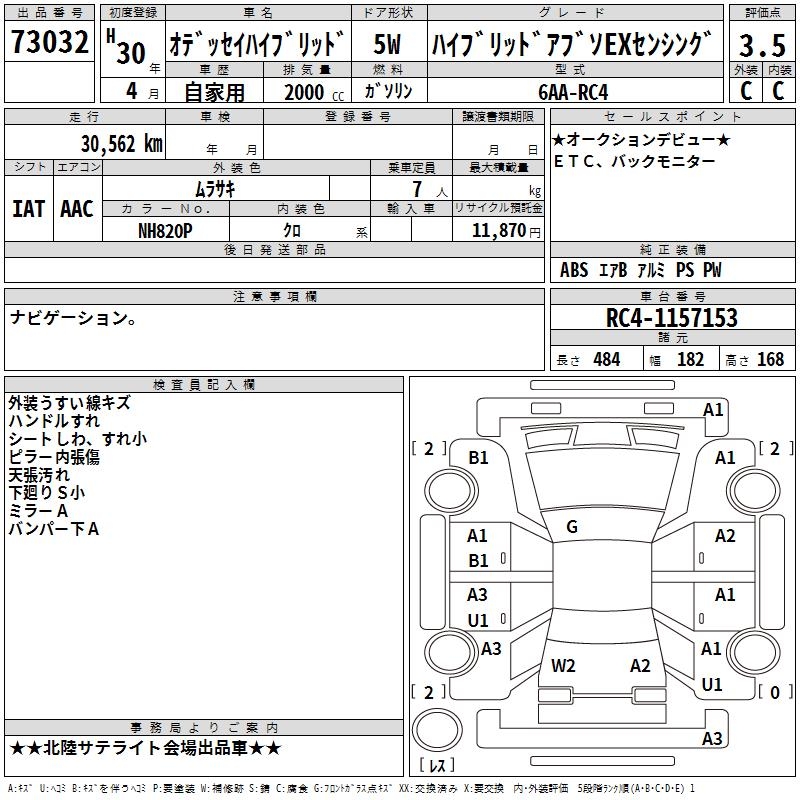Select the exterior color ムラサキ
The width and height of the screenshot is (800, 800).
(x=215, y=189)
